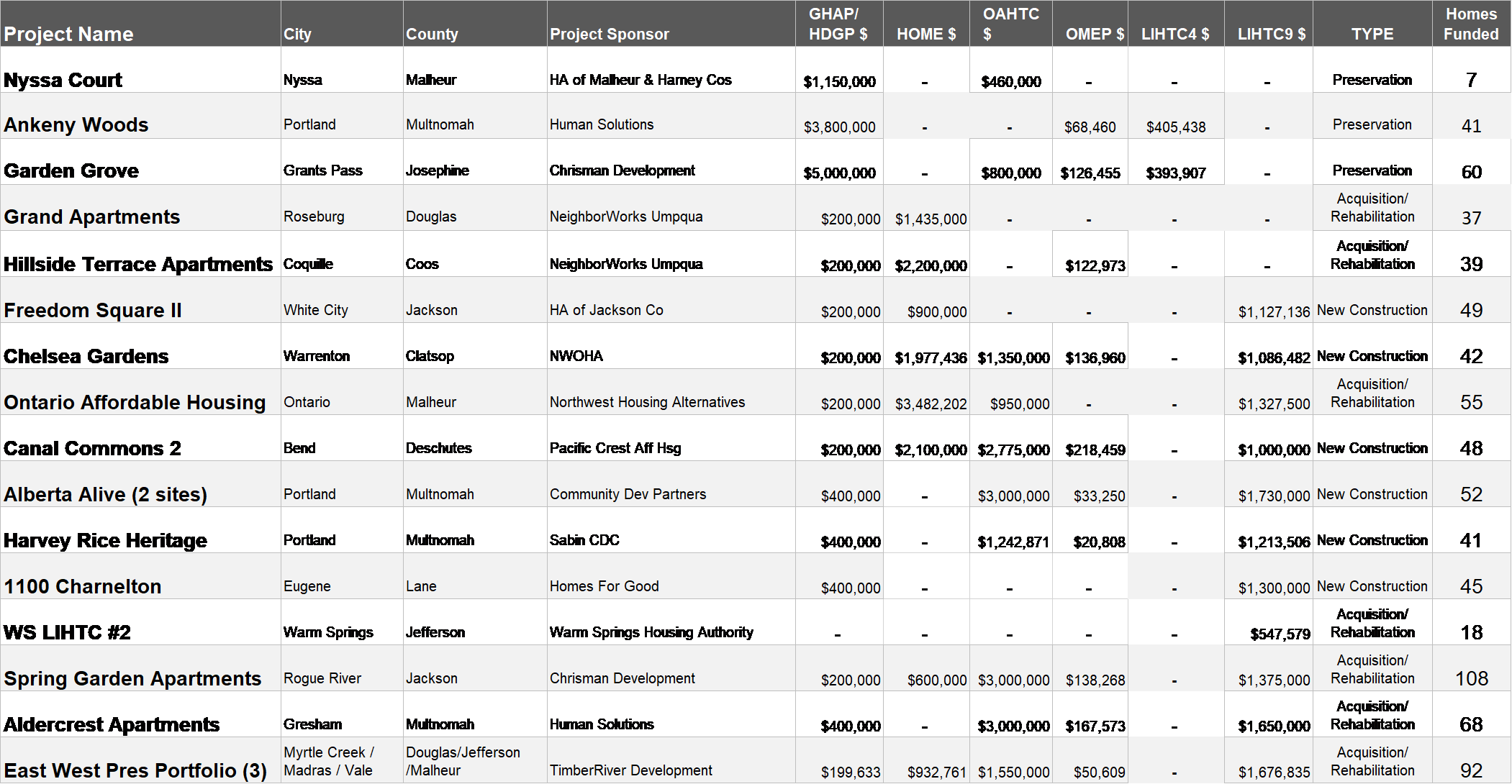Viewport: 1512px width, 784px height.
Task: Select the Freedom Square II cell
Action: coord(93,310)
